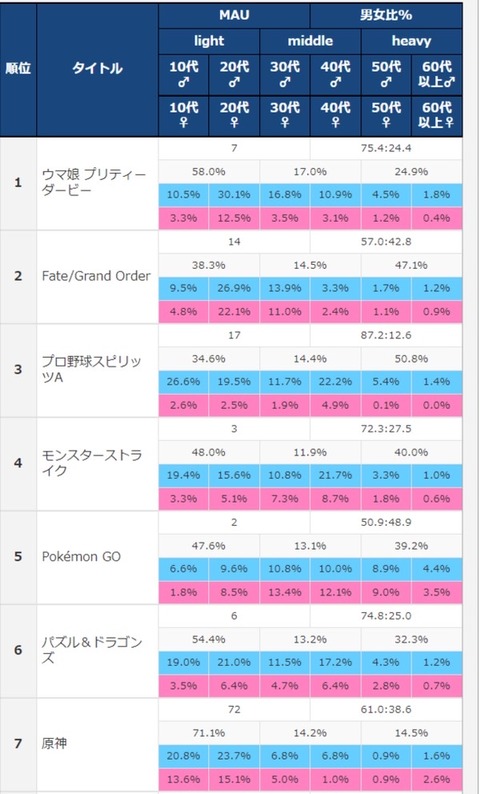Viewport: 480px width, 794px height.
Task: Select the heavy header cell
Action: coord(411,41)
